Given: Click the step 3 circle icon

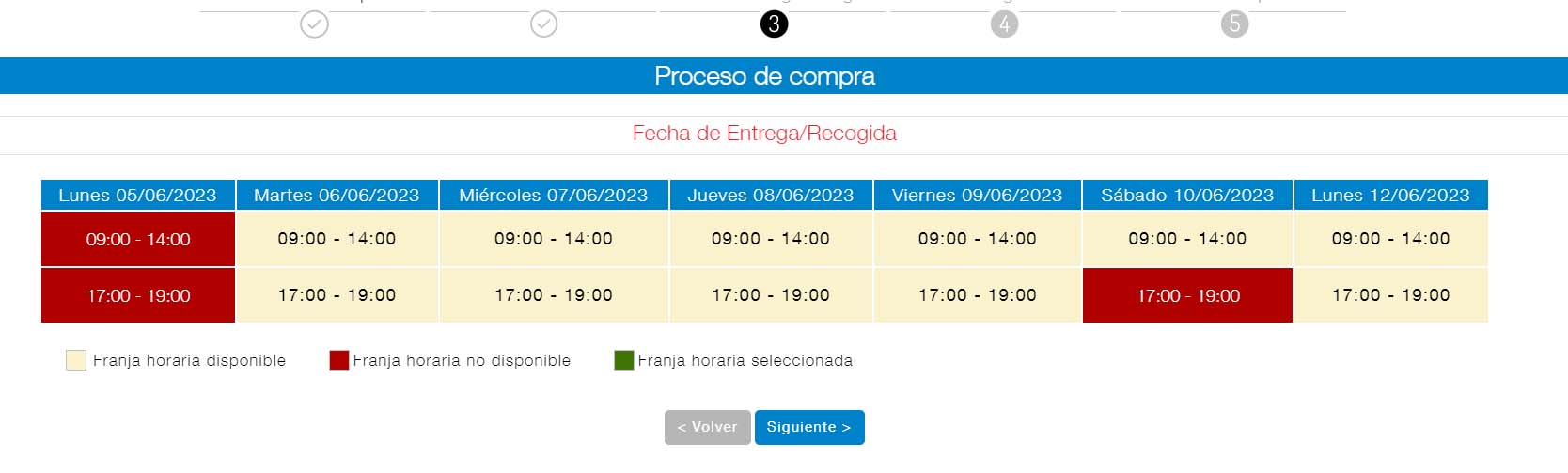Looking at the screenshot, I should pos(774,24).
